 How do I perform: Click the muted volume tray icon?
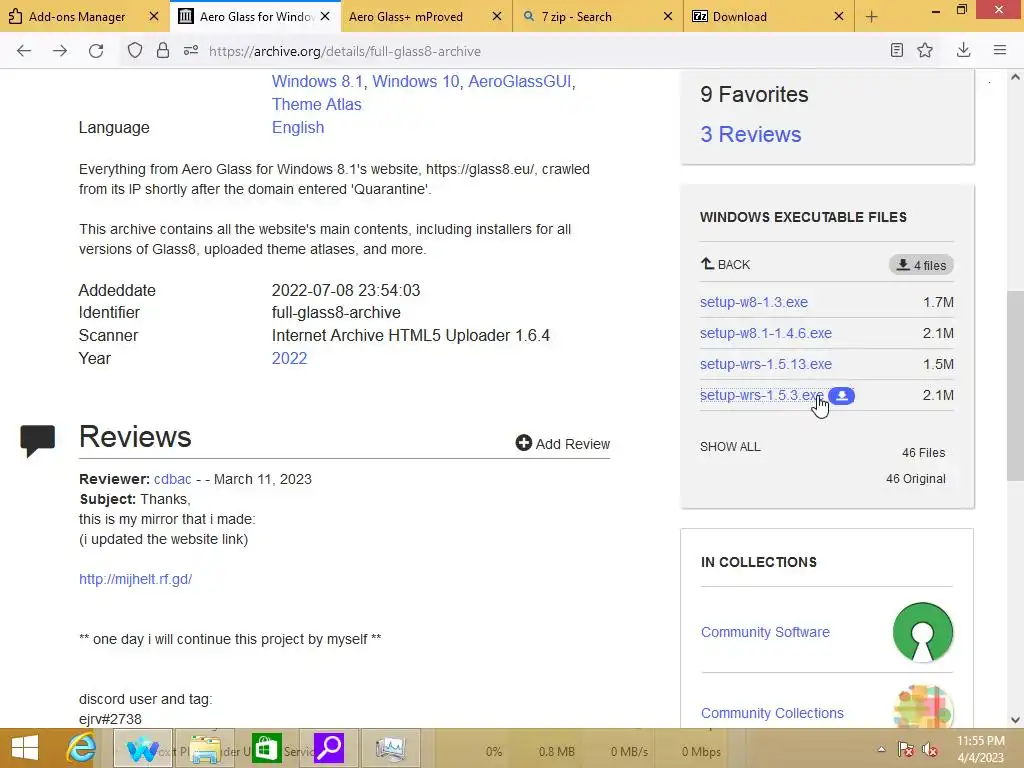pyautogui.click(x=931, y=749)
